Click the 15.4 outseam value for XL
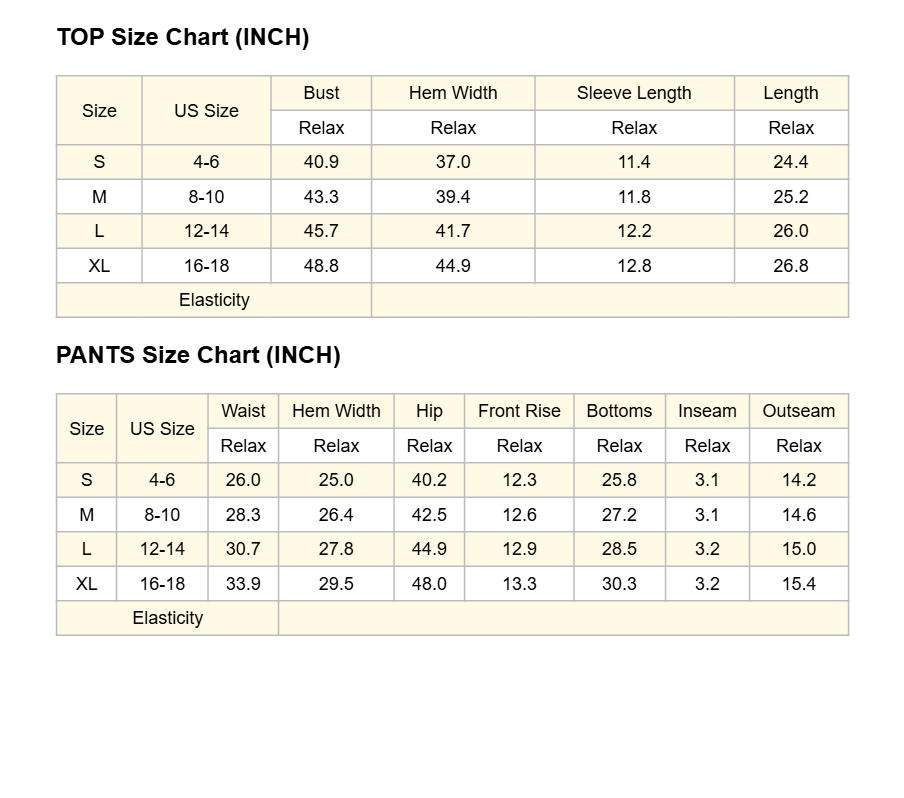Screen dimensions: 904x798 pyautogui.click(x=799, y=584)
